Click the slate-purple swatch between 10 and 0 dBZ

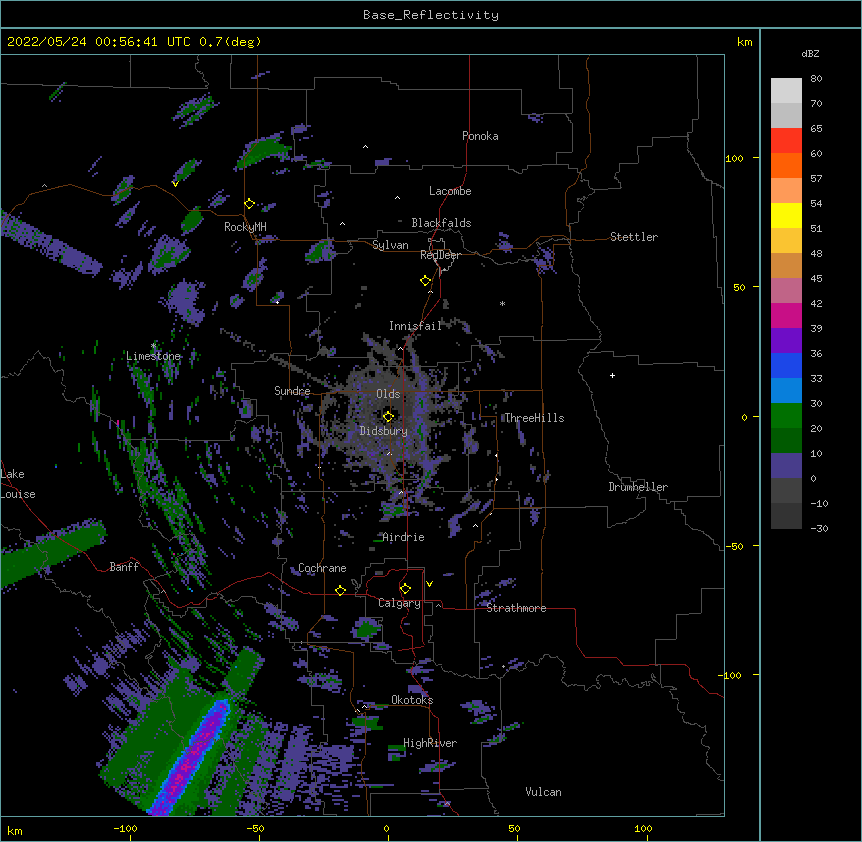pyautogui.click(x=786, y=466)
